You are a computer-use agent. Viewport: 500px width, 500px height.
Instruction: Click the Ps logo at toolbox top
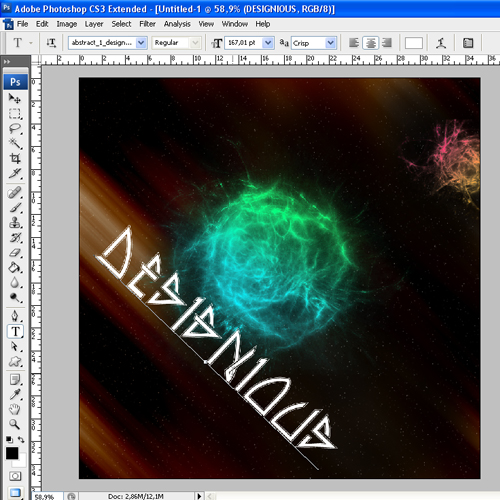[15, 82]
